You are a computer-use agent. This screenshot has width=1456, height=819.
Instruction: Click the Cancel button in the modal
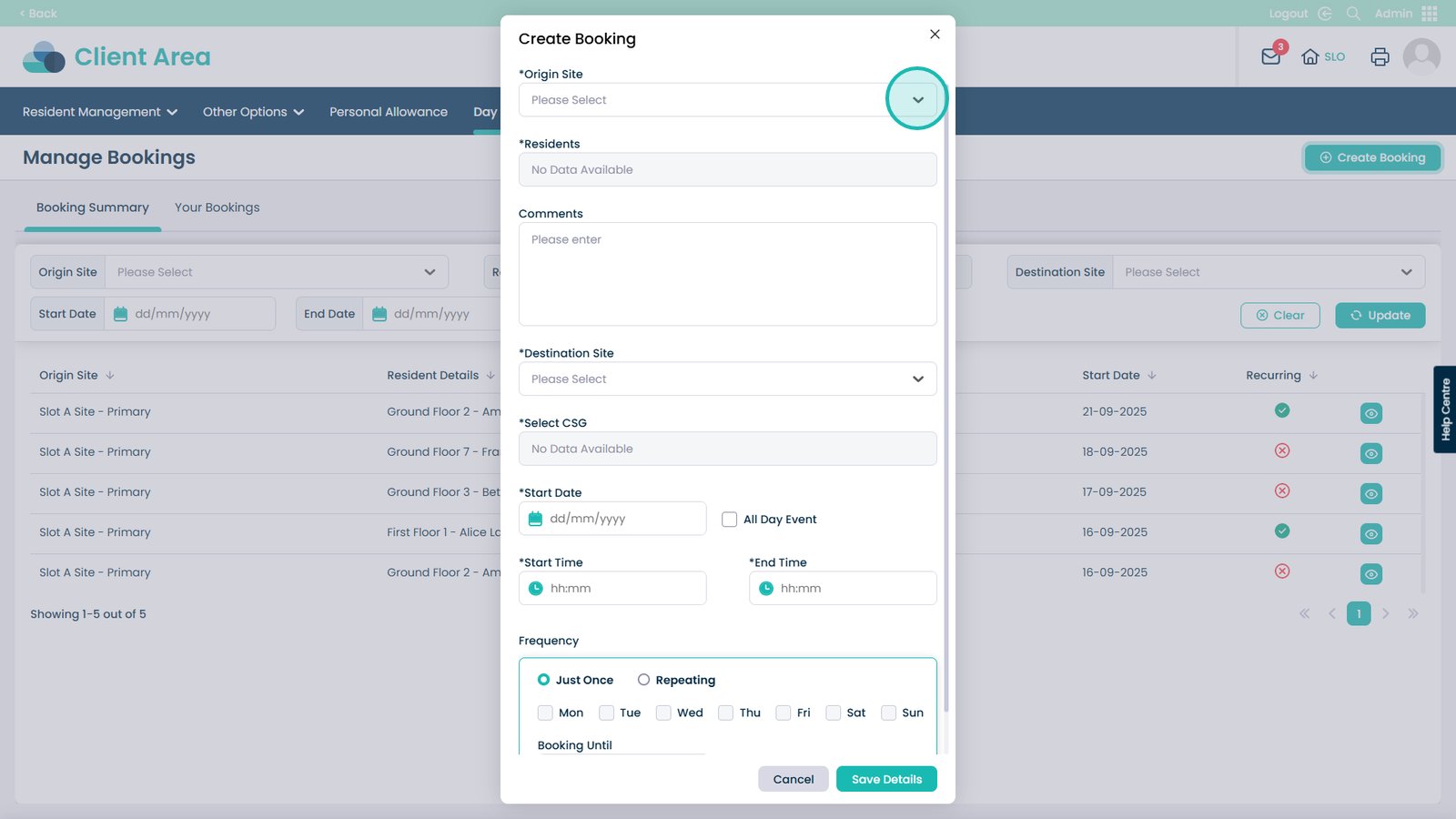click(793, 779)
